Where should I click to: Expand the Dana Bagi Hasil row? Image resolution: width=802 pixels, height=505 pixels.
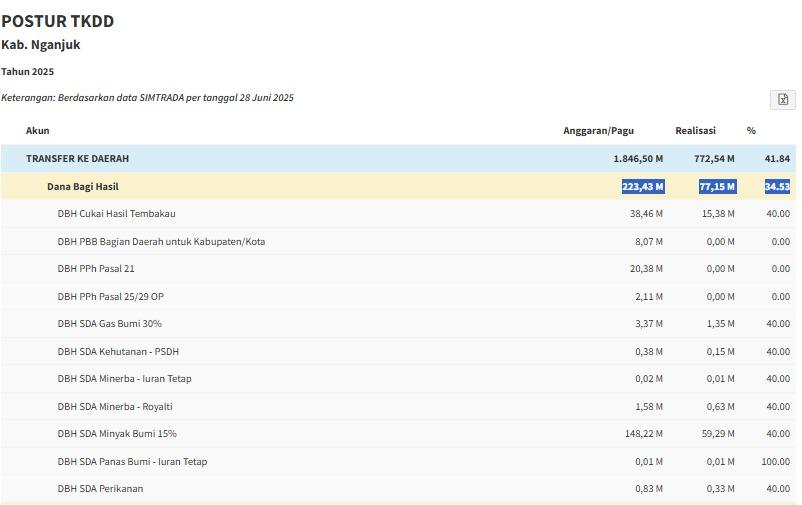pos(83,187)
